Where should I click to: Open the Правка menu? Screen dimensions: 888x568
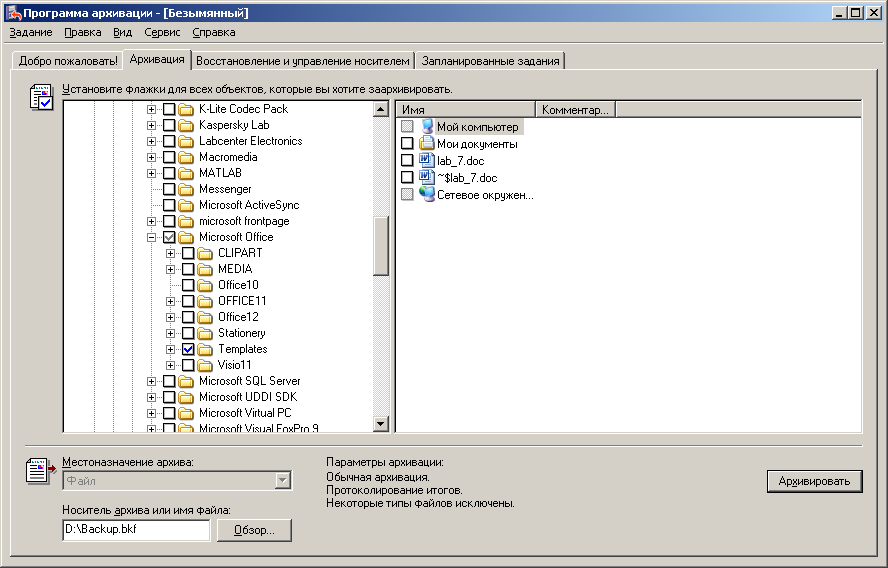pos(83,32)
